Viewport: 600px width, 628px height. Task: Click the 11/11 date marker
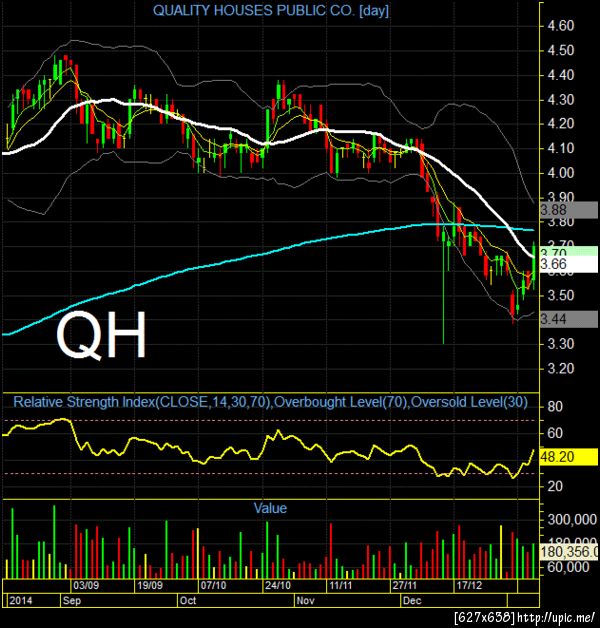[340, 586]
